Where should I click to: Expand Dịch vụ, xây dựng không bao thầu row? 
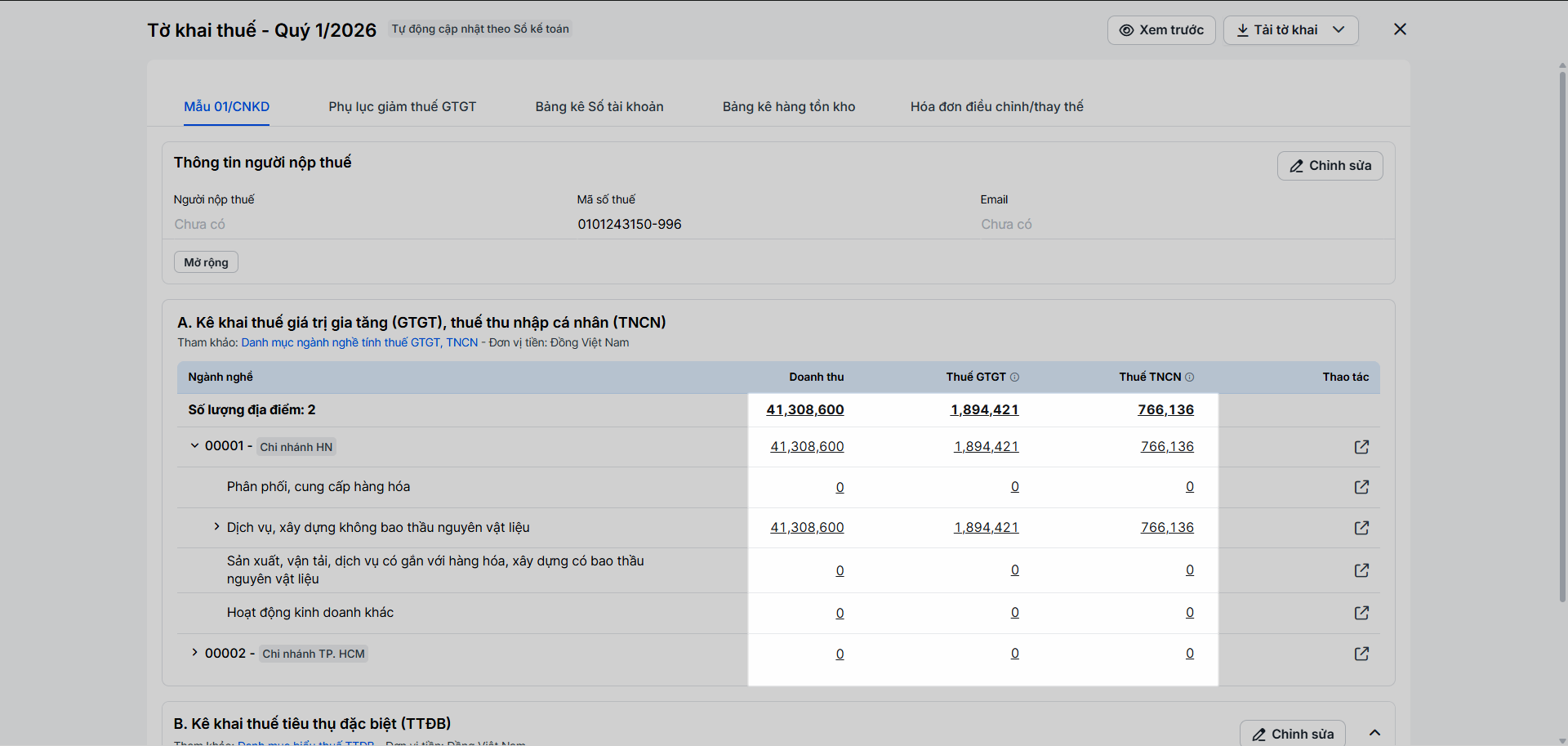tap(216, 527)
